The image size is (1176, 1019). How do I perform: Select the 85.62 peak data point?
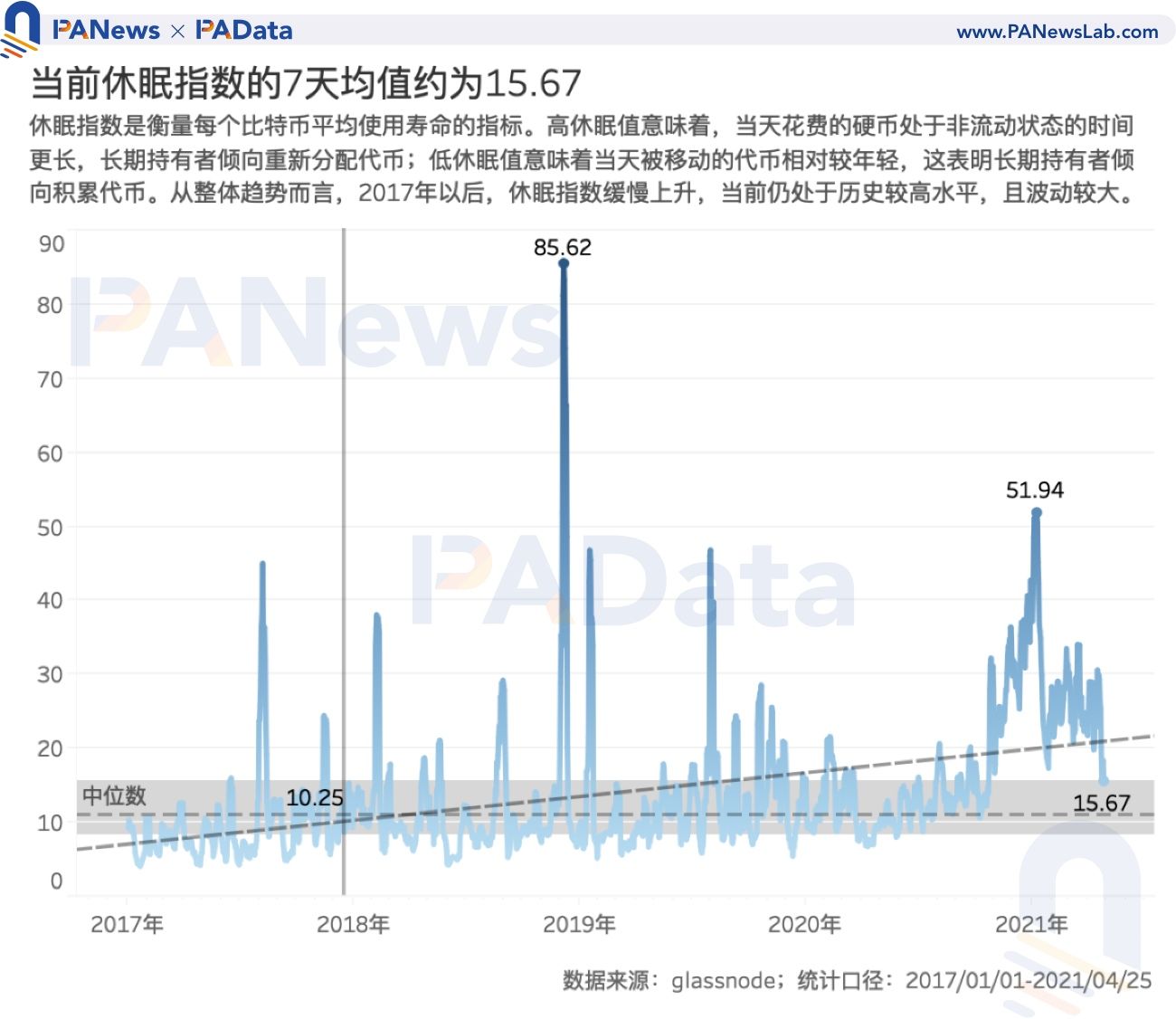[x=564, y=263]
